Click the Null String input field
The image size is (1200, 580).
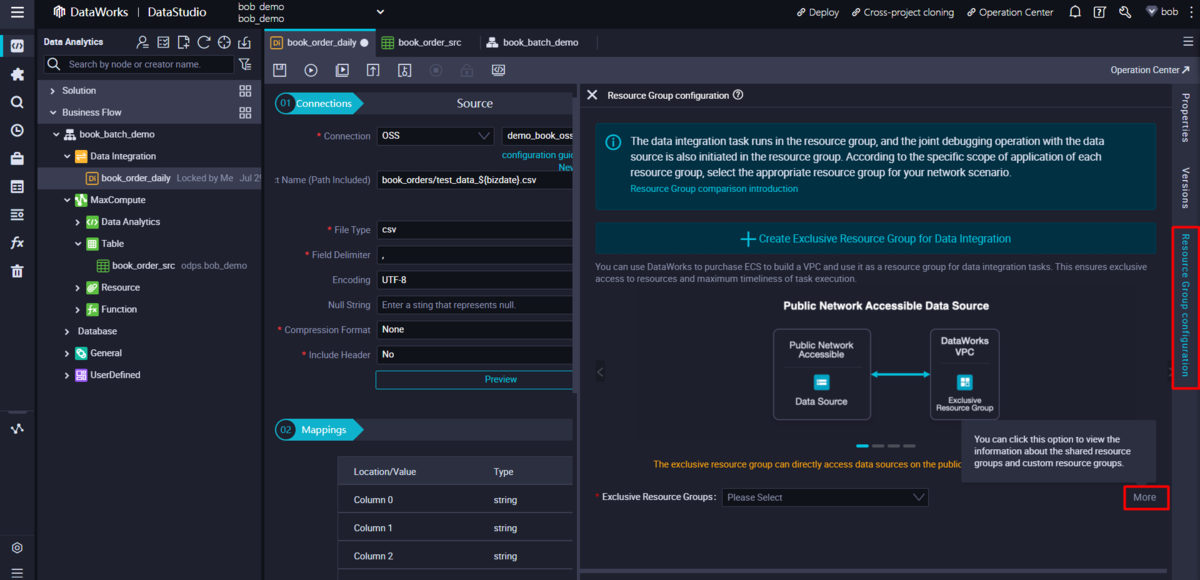tap(475, 304)
